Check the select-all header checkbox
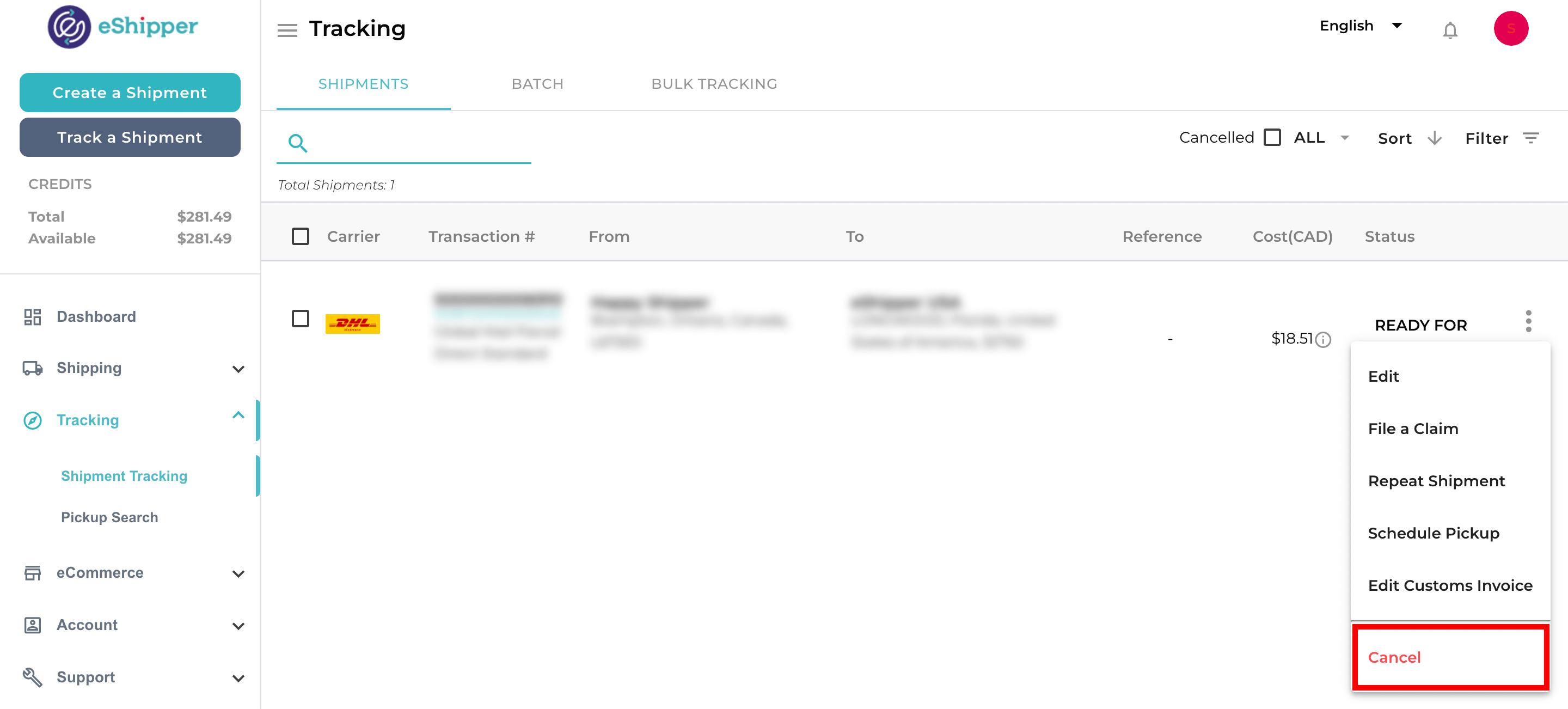Screen dimensions: 1568x709 click(300, 236)
